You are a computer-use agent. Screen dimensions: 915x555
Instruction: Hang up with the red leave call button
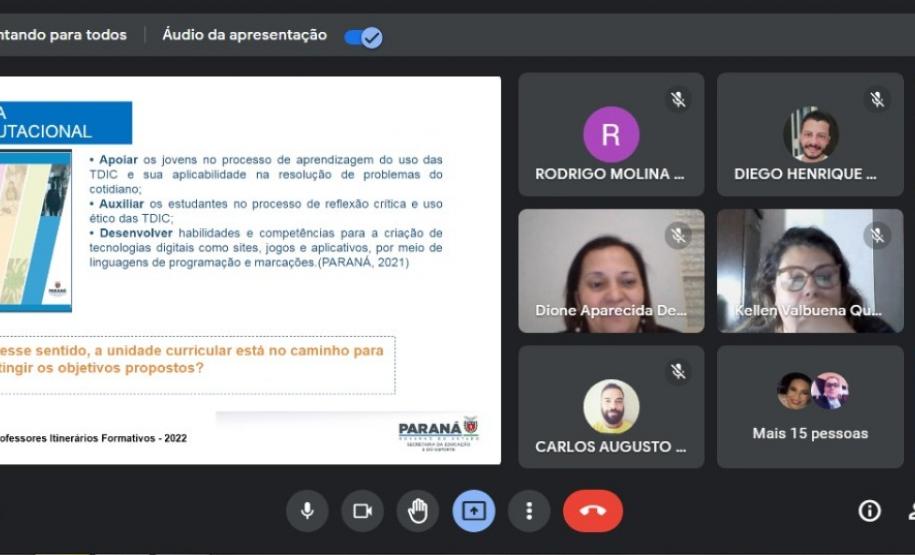pos(592,511)
